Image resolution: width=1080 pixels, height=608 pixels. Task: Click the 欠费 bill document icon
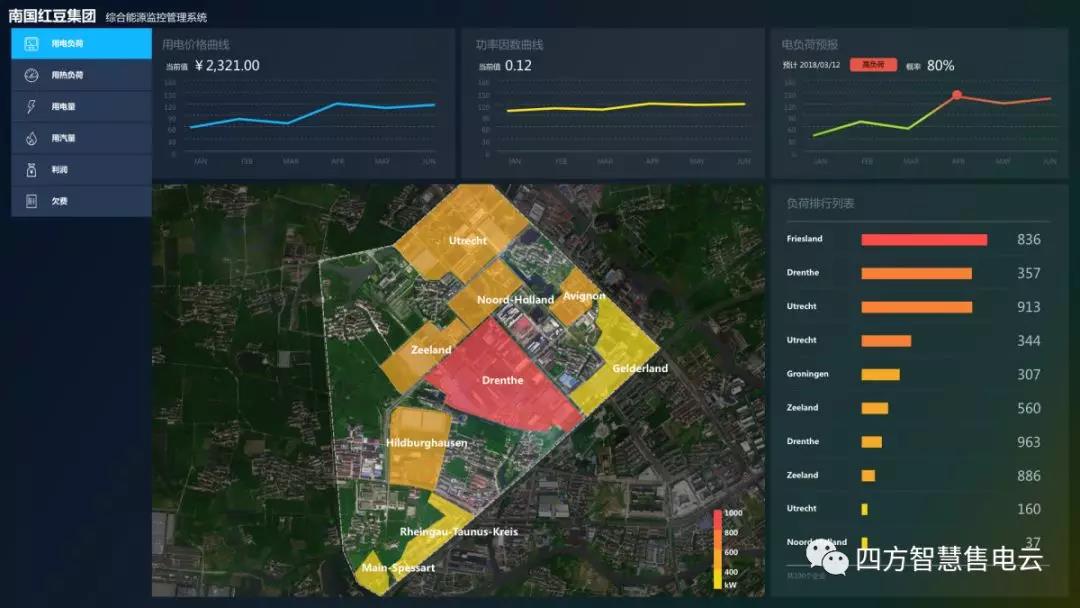click(32, 201)
